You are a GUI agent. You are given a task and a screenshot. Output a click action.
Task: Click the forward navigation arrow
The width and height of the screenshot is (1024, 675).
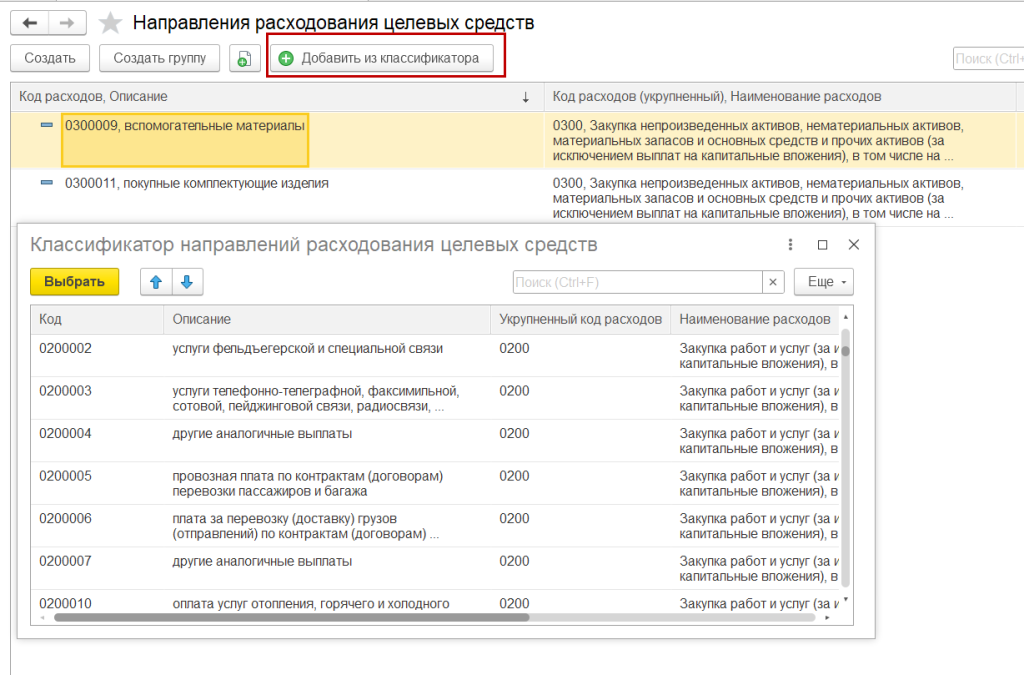tap(67, 23)
